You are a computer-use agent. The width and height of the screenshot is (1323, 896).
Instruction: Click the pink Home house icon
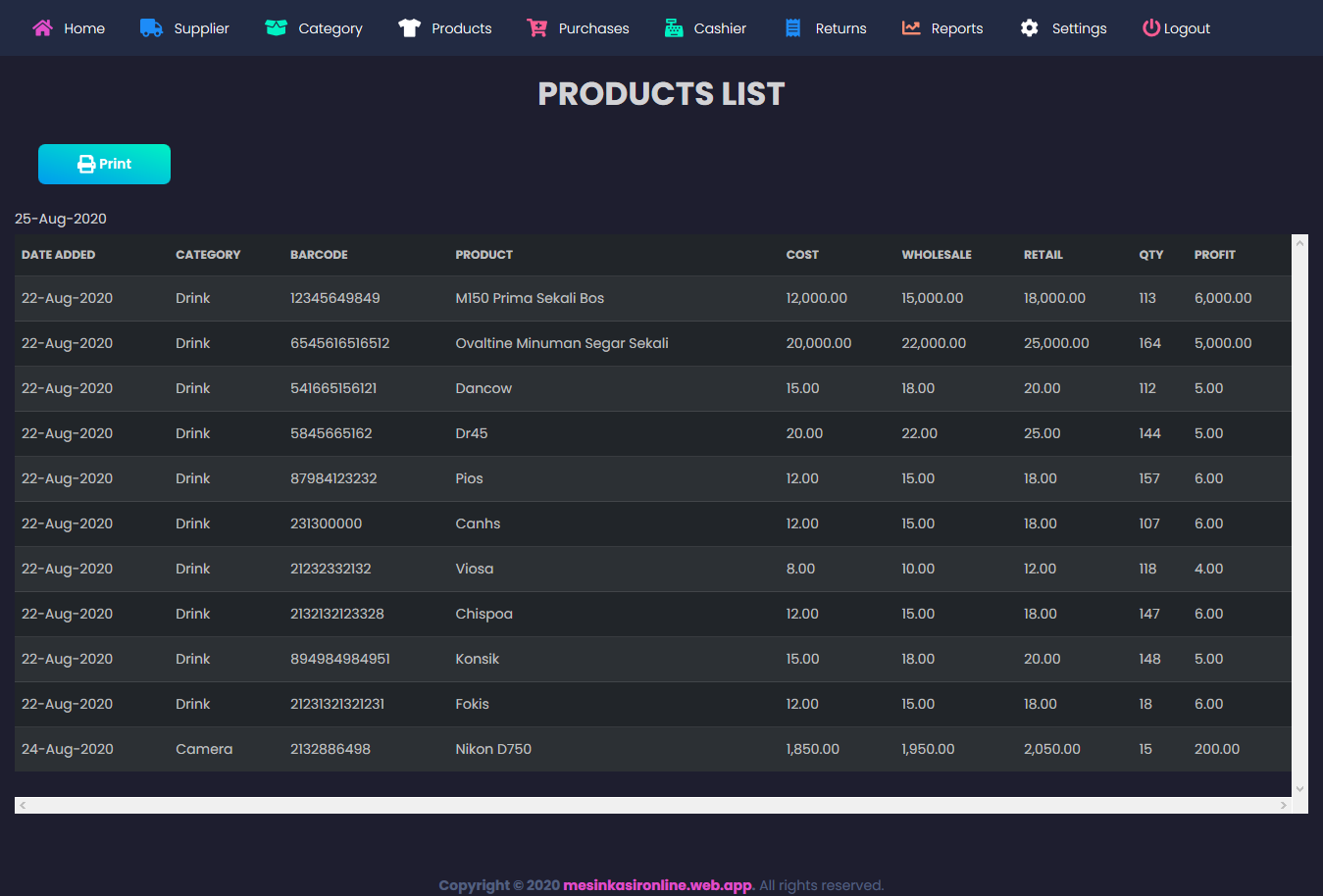[x=42, y=27]
